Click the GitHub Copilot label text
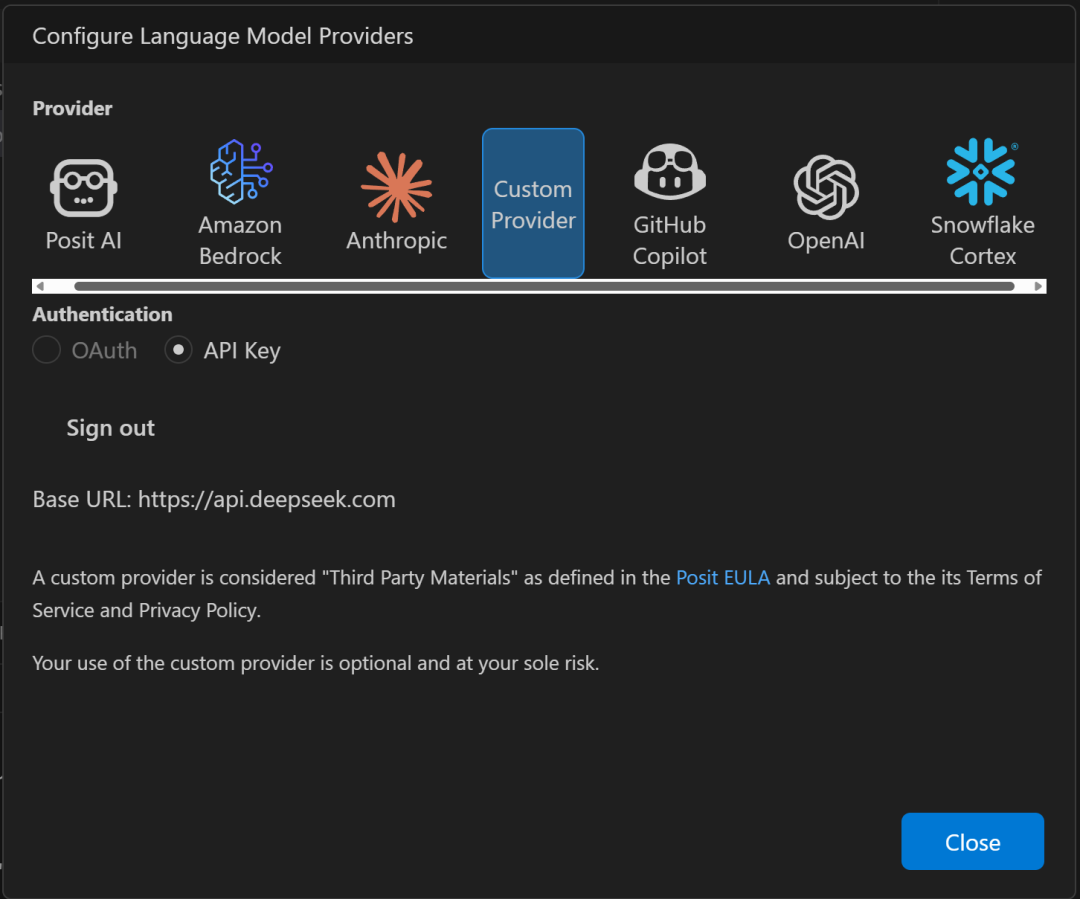 (x=669, y=240)
